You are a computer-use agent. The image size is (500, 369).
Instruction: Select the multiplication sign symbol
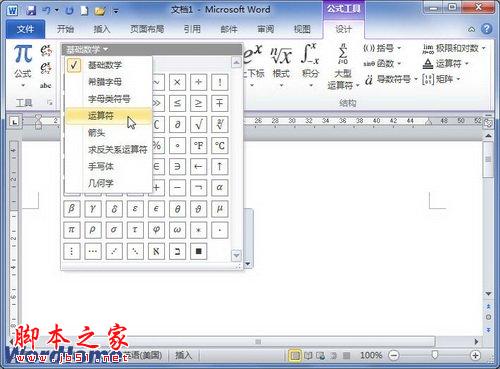[x=177, y=82]
